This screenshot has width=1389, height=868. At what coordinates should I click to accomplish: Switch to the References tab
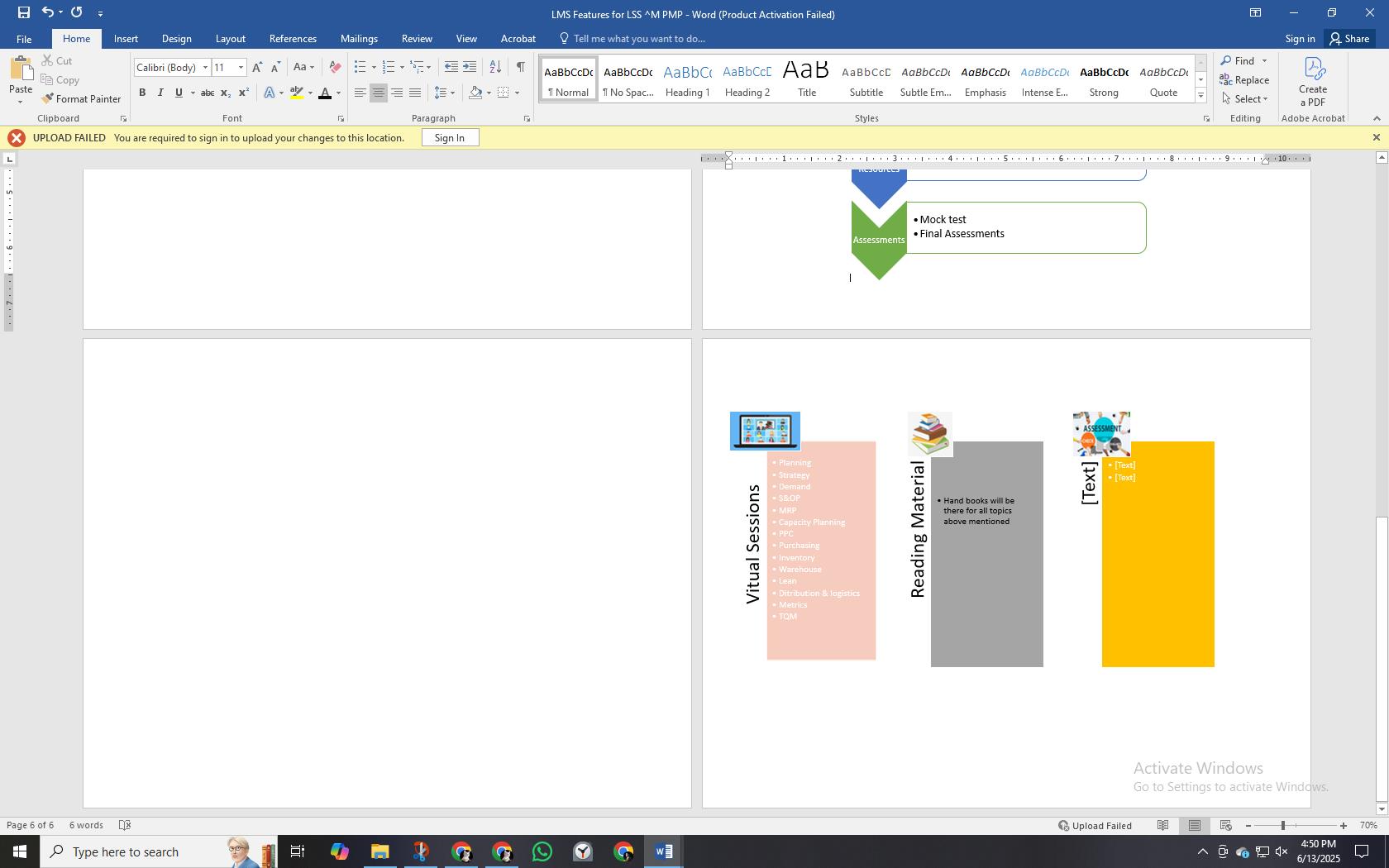(293, 39)
